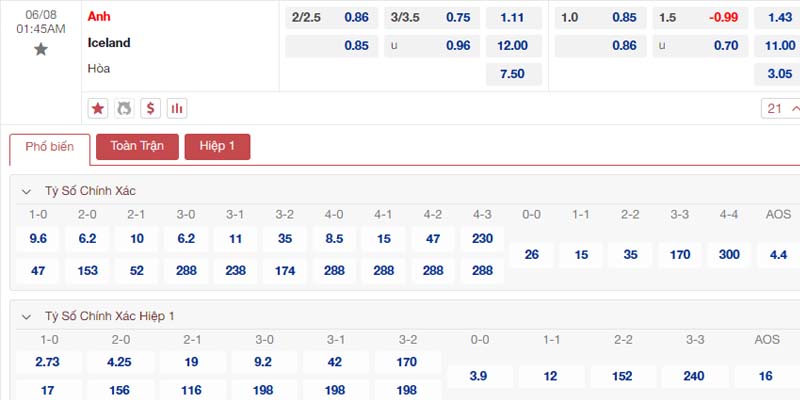Click the gray favorite star under match time
800x400 pixels.
point(41,49)
